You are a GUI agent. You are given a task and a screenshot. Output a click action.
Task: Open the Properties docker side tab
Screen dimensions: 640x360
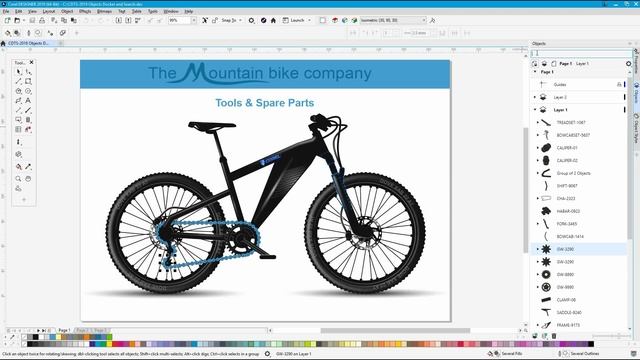(636, 61)
